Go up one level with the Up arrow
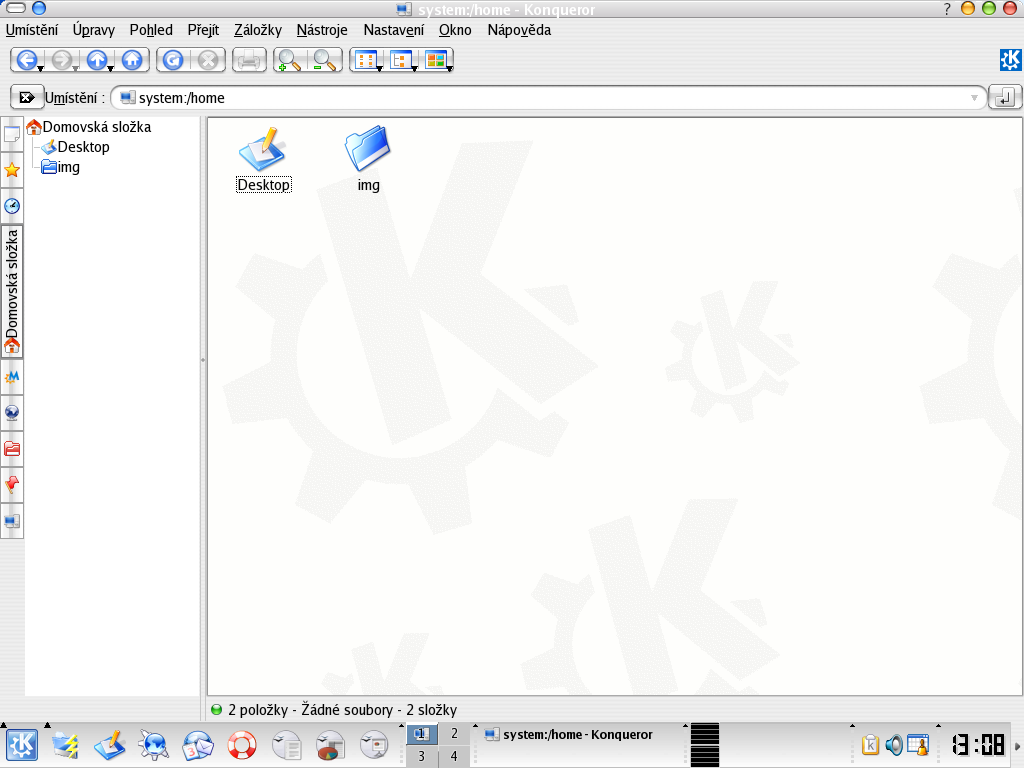Image resolution: width=1024 pixels, height=768 pixels. pyautogui.click(x=97, y=60)
